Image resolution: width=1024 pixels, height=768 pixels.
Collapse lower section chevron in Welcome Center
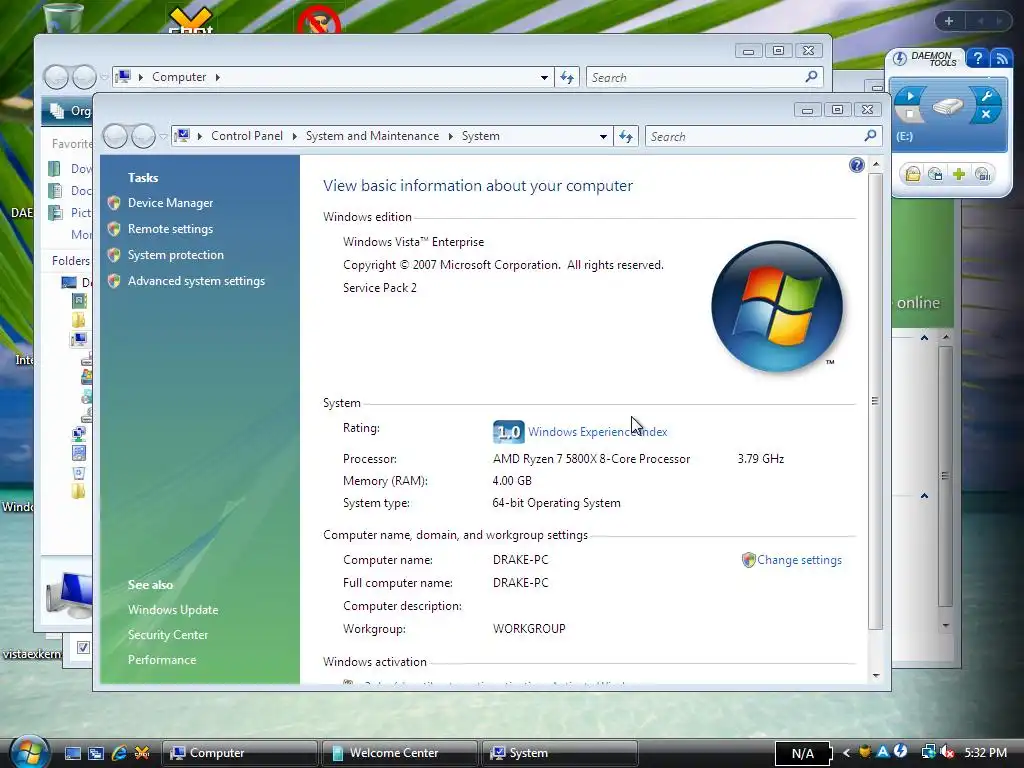pos(924,496)
